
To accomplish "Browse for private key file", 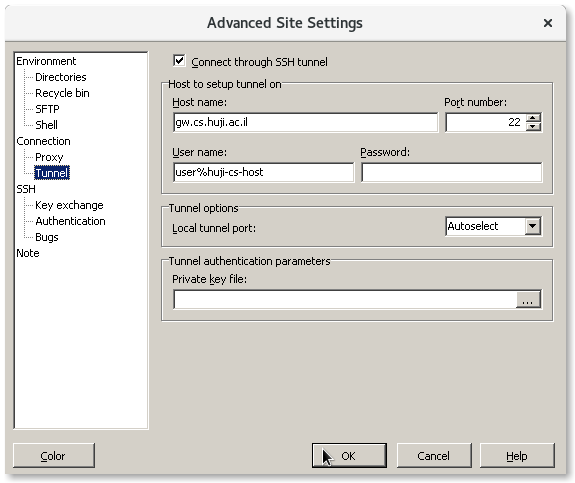I will point(528,300).
